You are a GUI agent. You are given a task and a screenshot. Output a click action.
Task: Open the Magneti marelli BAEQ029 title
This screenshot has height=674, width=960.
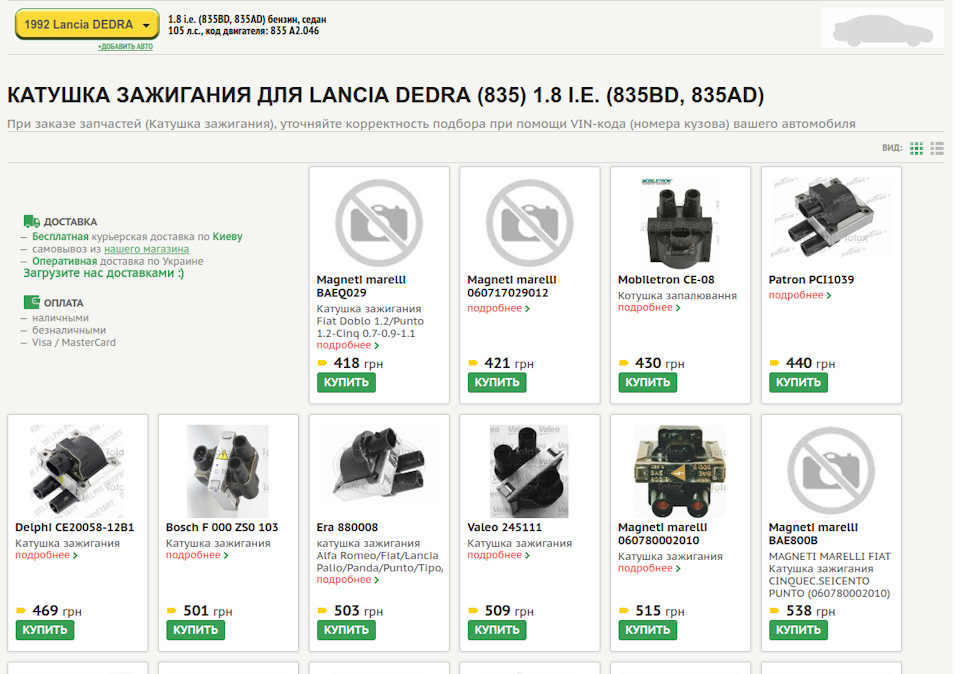(x=361, y=286)
